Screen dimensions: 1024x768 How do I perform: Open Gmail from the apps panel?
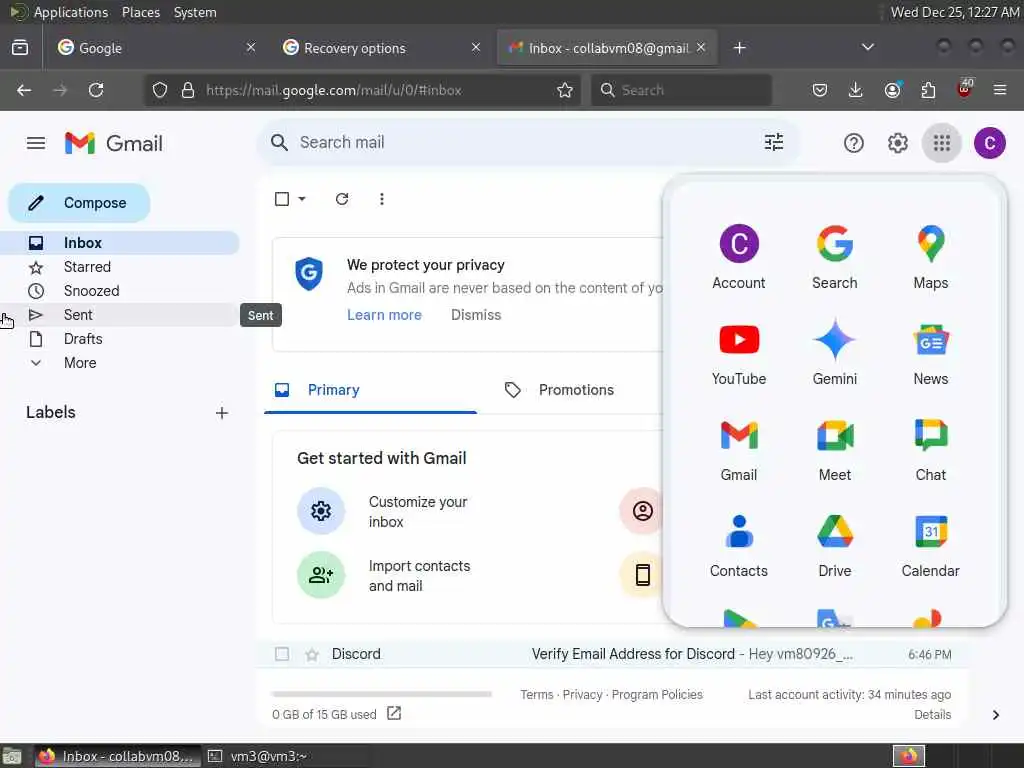pos(739,449)
